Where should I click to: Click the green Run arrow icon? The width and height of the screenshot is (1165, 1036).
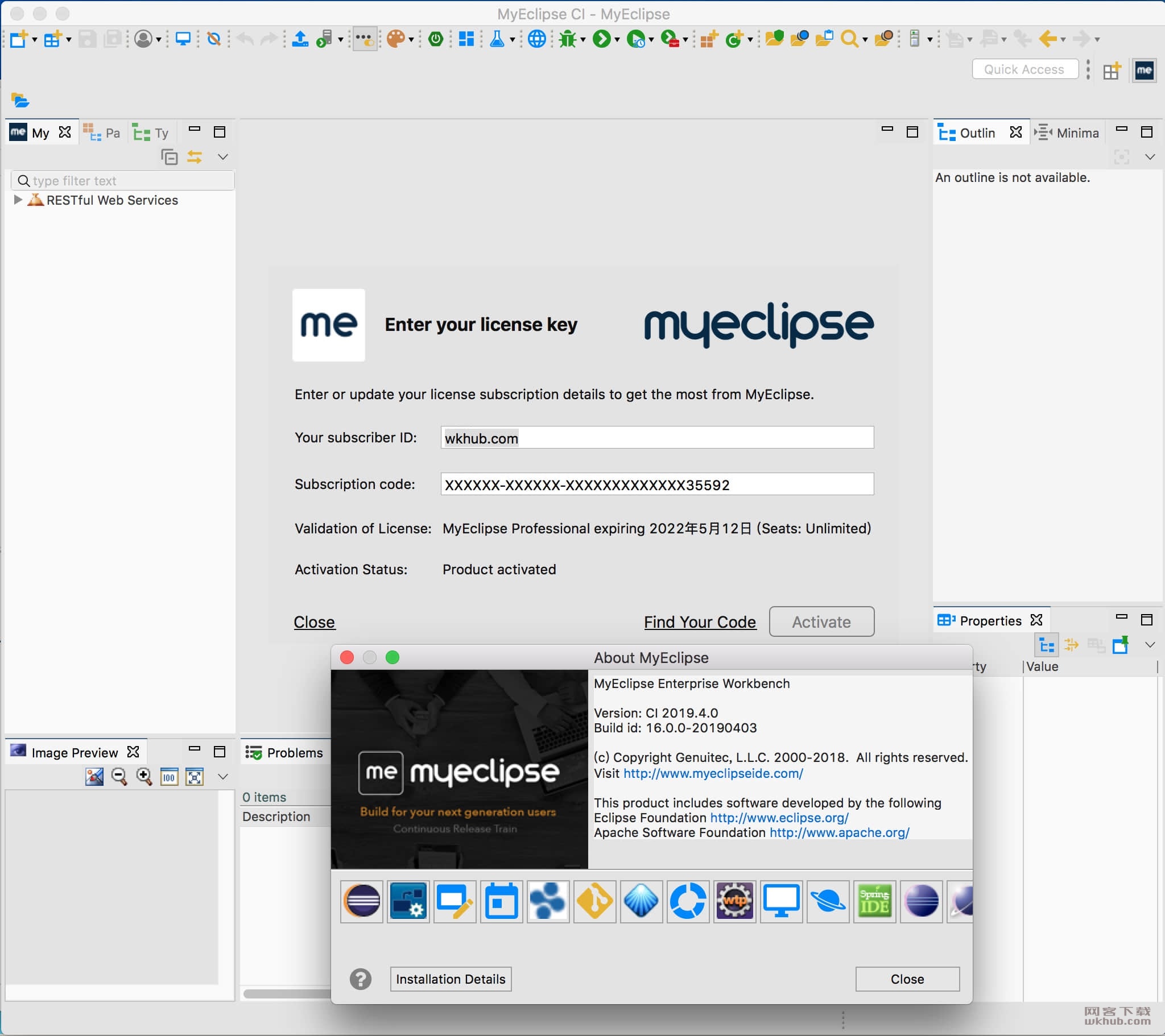[601, 39]
